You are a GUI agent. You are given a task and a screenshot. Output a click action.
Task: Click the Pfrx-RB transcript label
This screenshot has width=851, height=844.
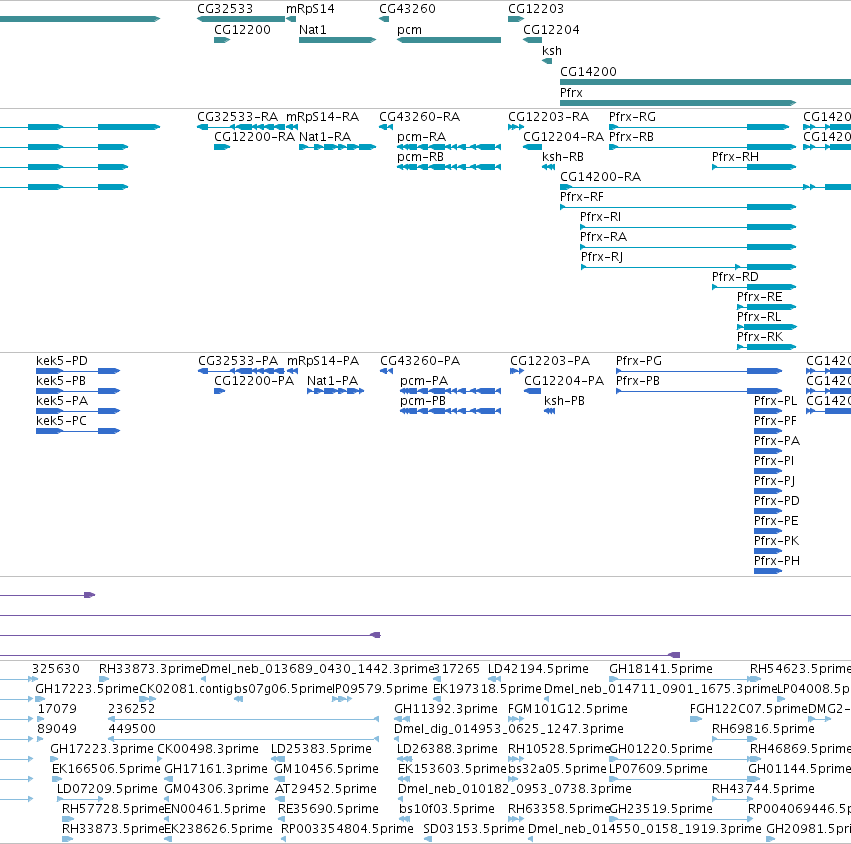click(631, 137)
